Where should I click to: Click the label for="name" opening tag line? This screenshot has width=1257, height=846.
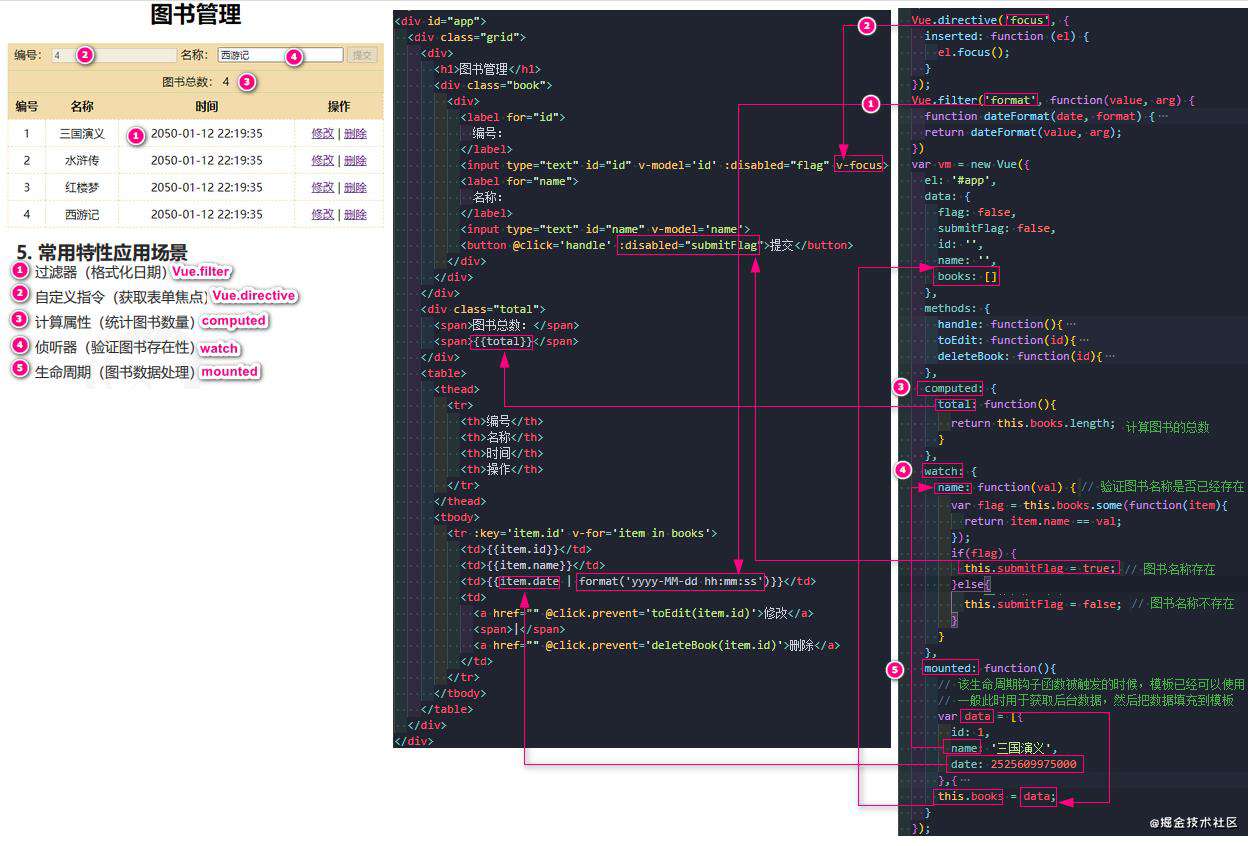519,181
